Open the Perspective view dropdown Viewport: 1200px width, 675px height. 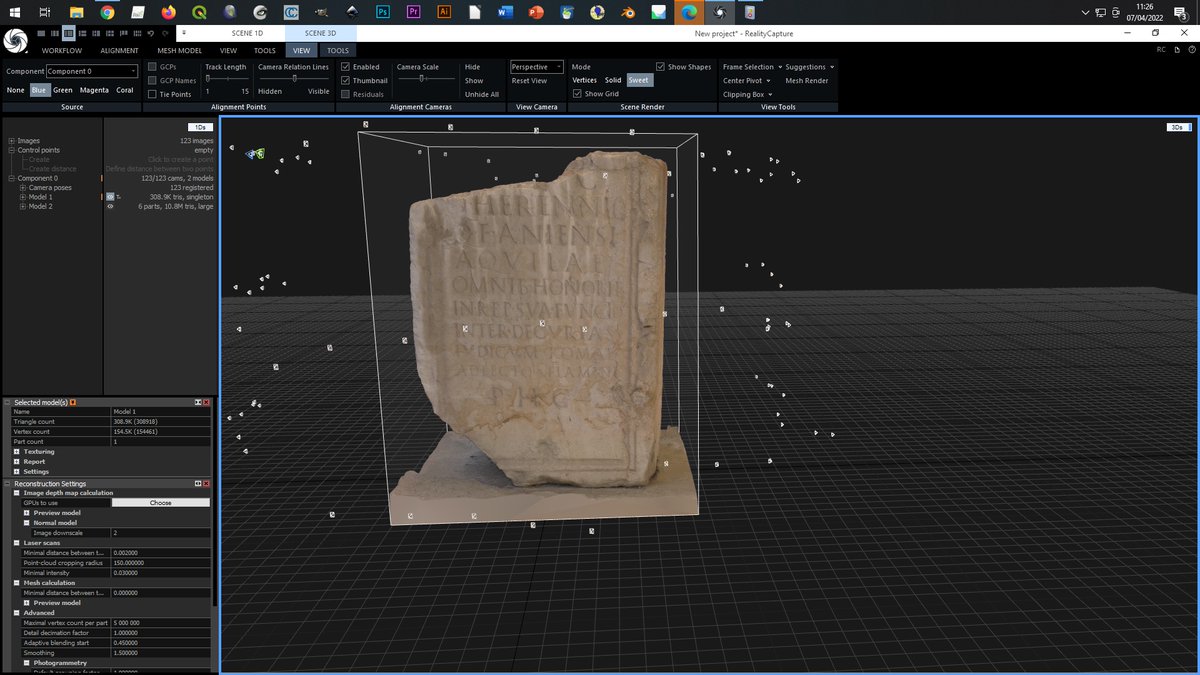coord(537,67)
